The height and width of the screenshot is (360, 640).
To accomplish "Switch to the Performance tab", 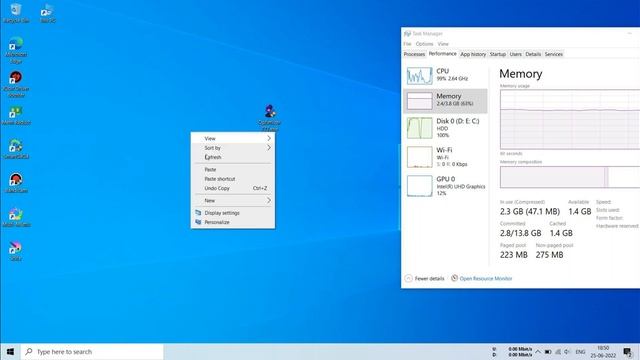I will [x=442, y=53].
